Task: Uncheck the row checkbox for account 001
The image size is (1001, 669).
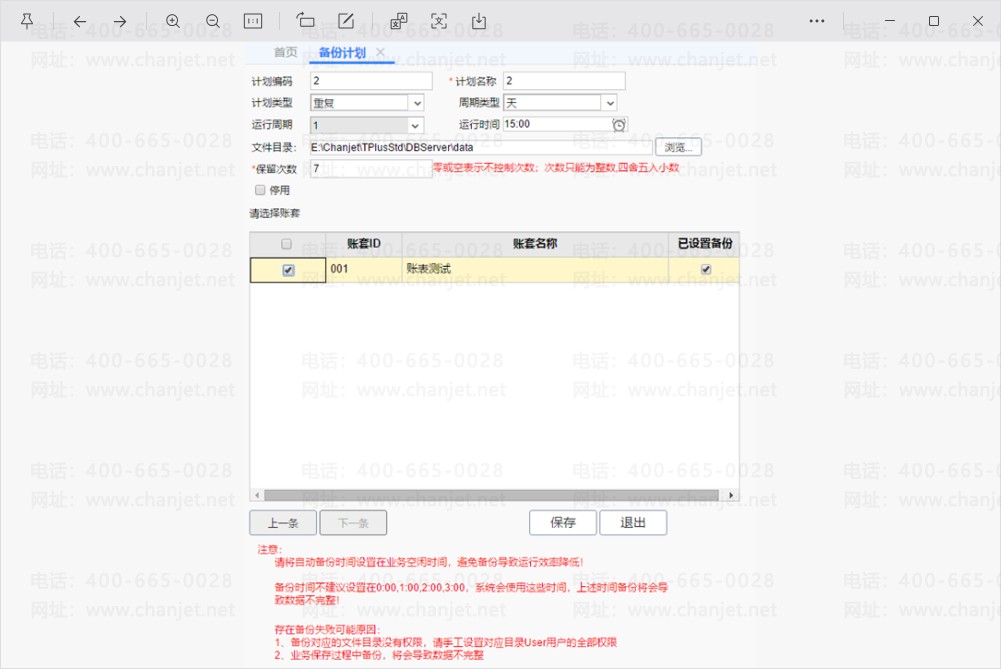Action: [x=288, y=270]
